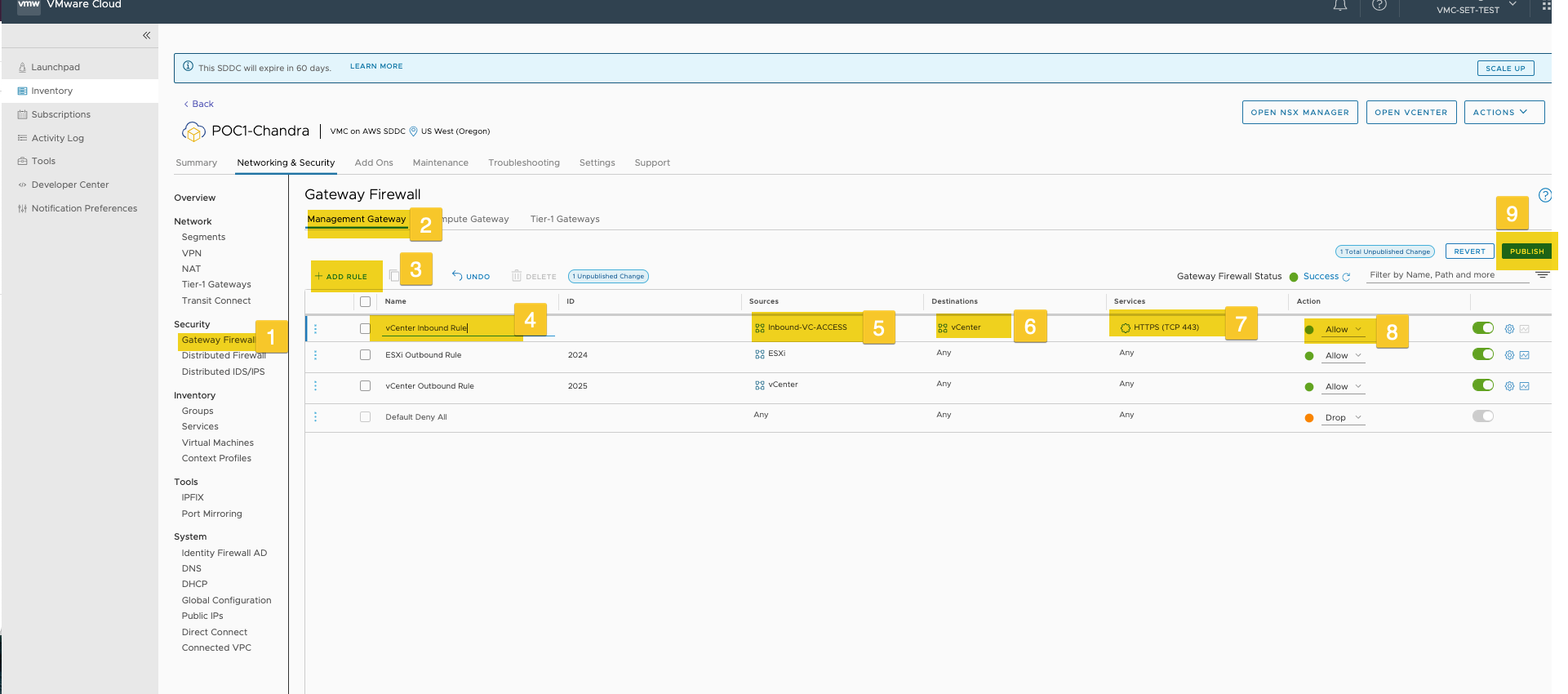The height and width of the screenshot is (694, 1568).
Task: Open the notifications bell icon
Action: (1340, 6)
